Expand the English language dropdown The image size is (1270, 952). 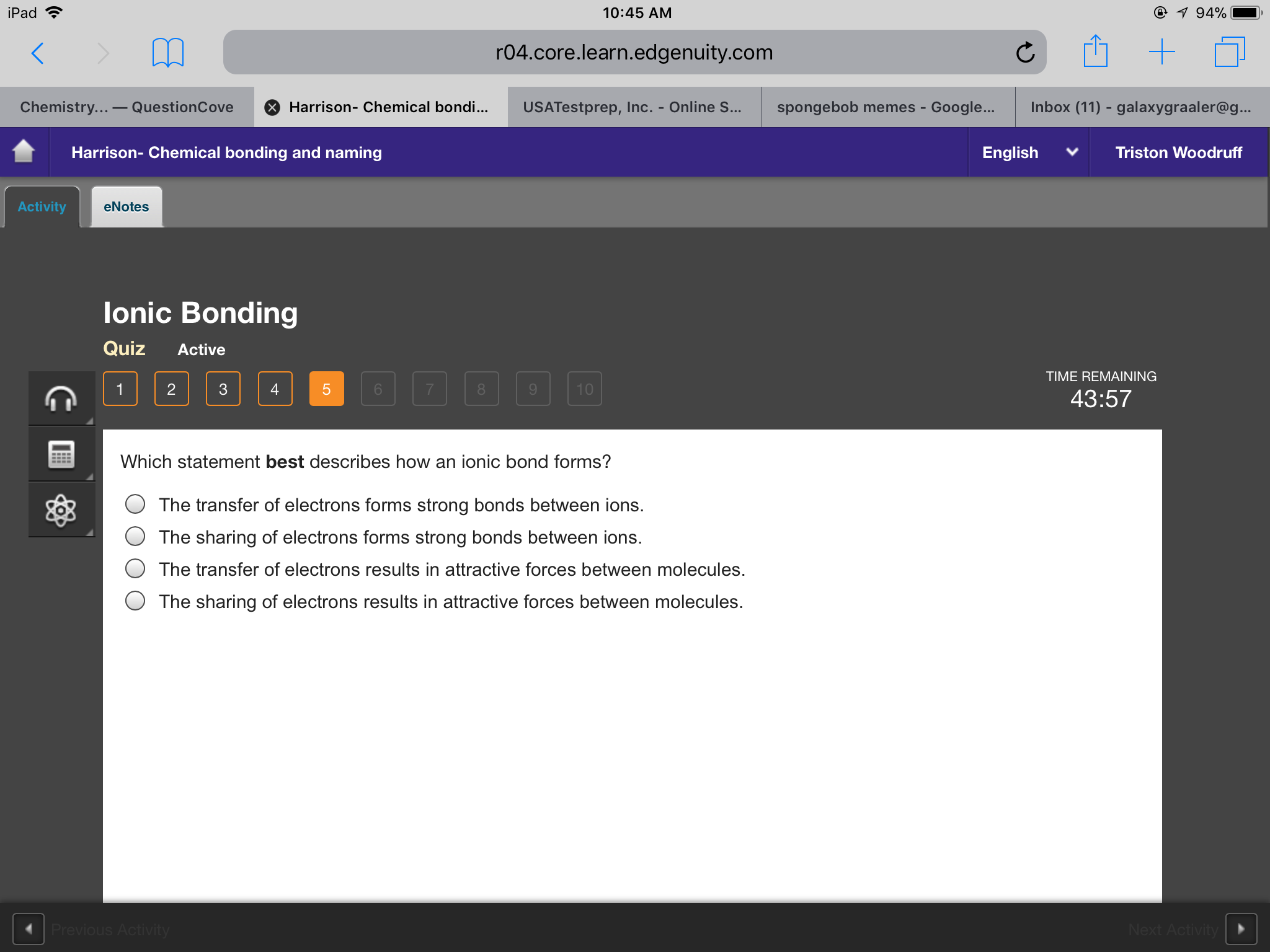1029,152
